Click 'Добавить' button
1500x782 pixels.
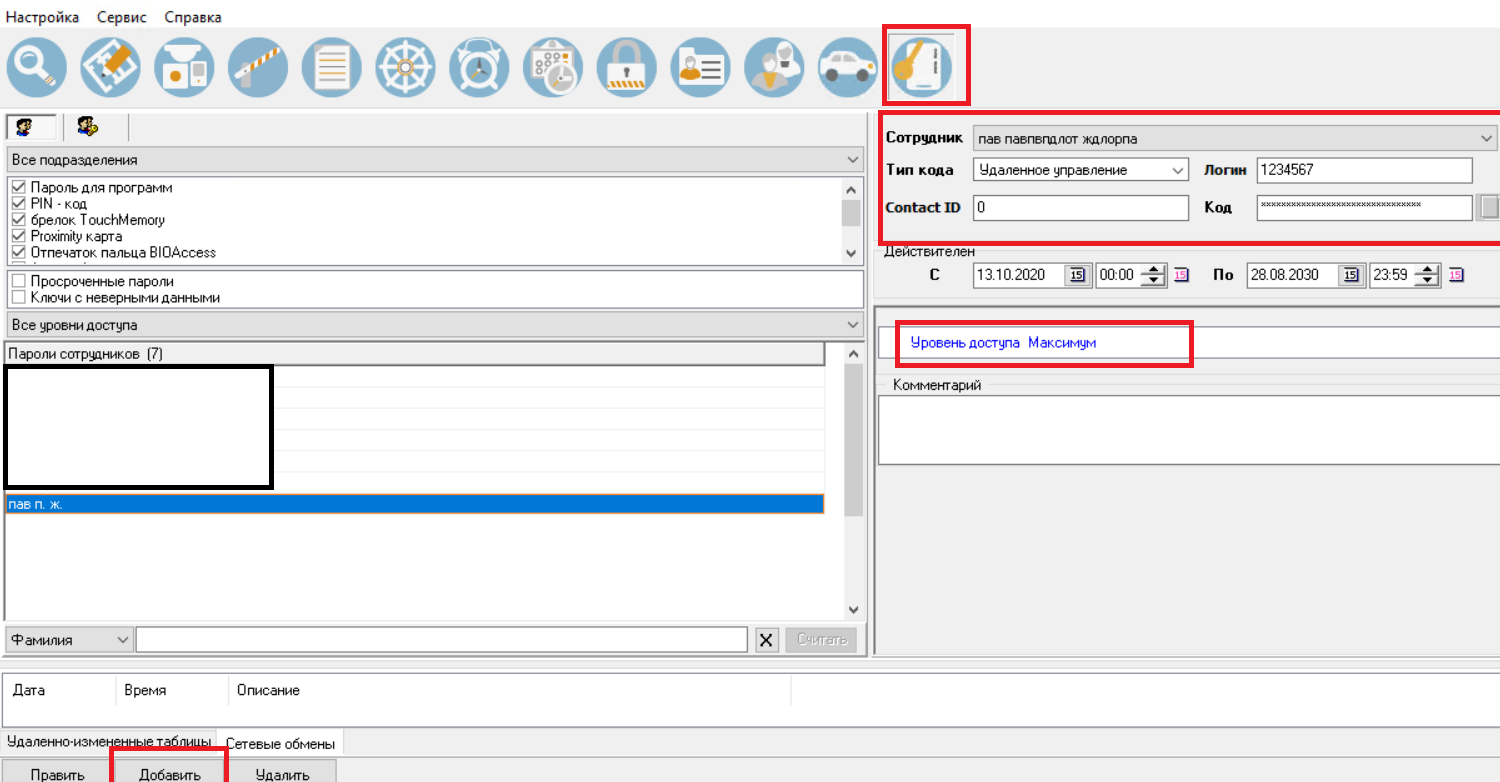pos(170,772)
